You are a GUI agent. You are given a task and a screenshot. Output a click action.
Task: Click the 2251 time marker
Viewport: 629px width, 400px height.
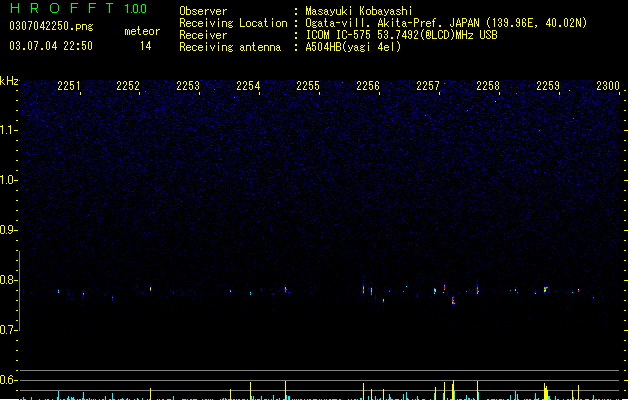[x=69, y=86]
